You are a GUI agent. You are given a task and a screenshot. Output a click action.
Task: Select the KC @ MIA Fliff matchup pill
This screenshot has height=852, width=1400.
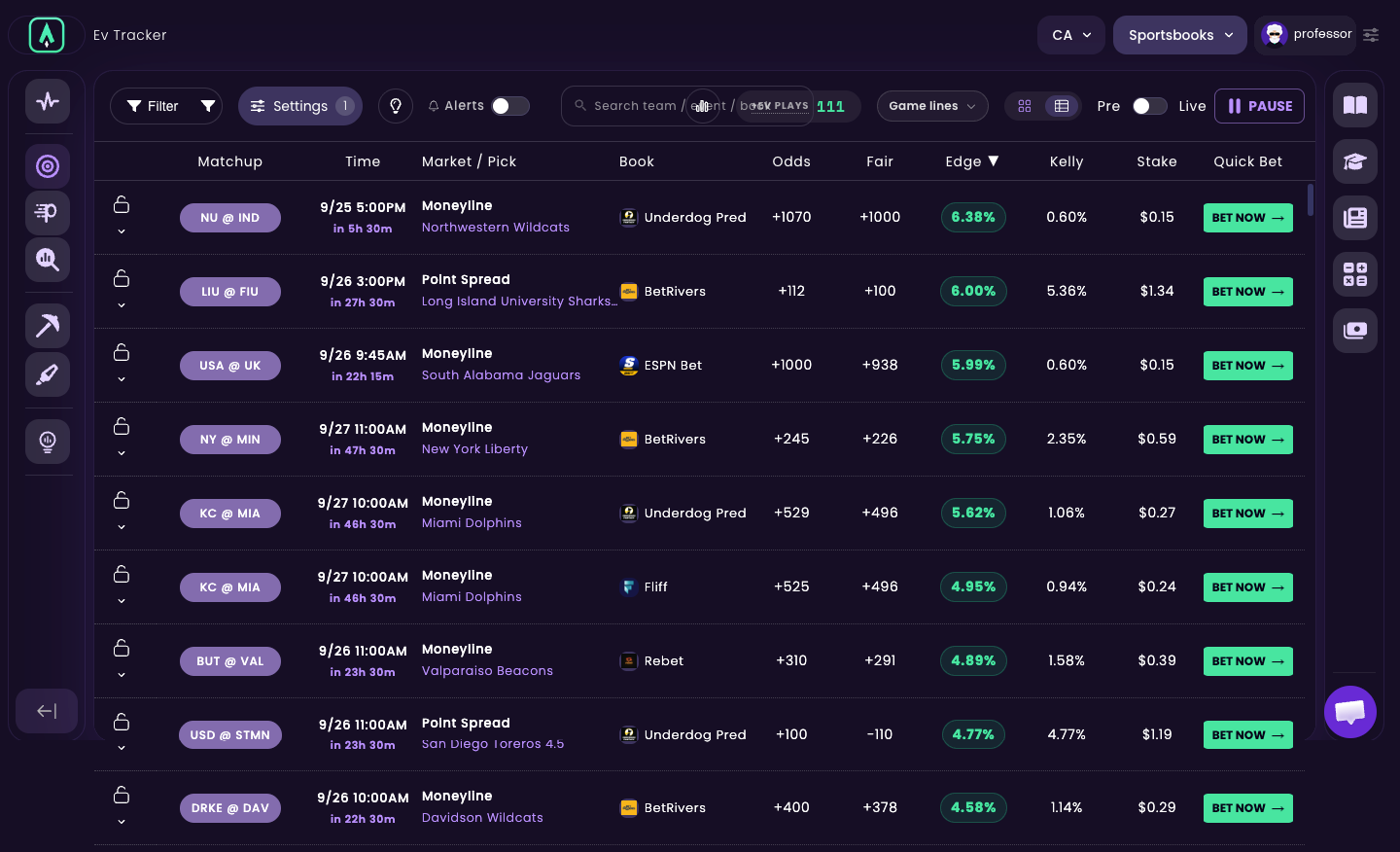tap(230, 587)
